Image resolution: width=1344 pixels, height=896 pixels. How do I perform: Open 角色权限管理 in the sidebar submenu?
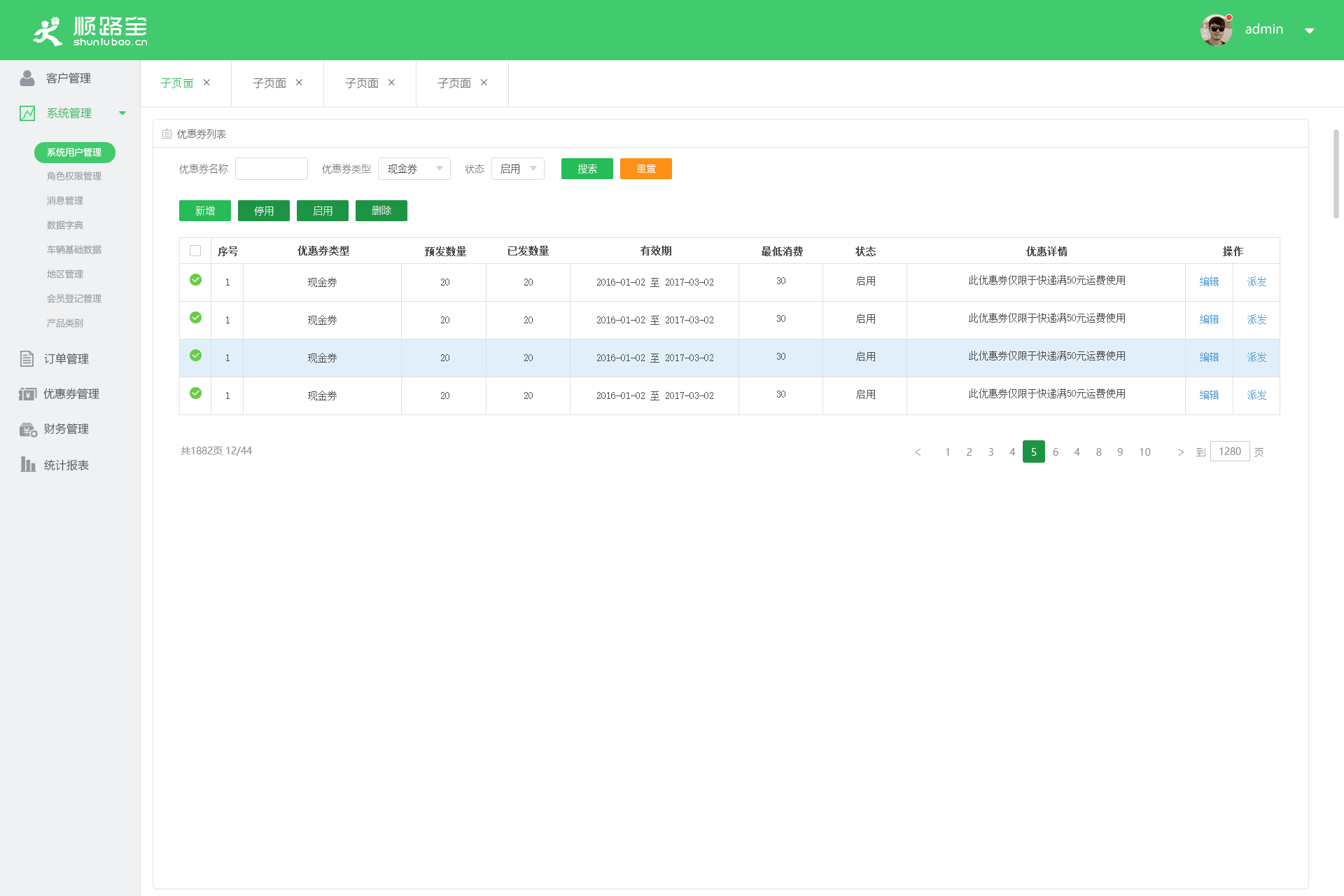pyautogui.click(x=74, y=176)
